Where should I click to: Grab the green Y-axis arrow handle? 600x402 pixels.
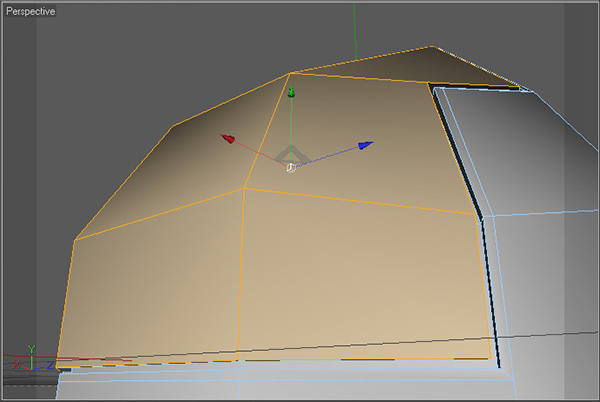(x=291, y=93)
